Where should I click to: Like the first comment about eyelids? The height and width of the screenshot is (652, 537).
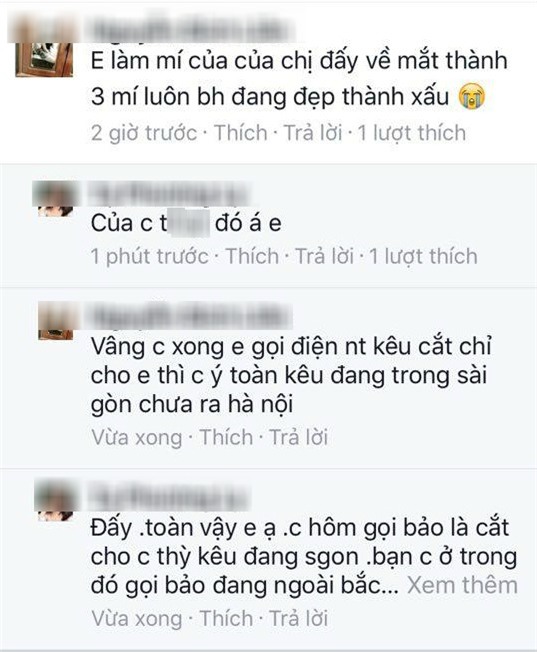click(x=241, y=133)
